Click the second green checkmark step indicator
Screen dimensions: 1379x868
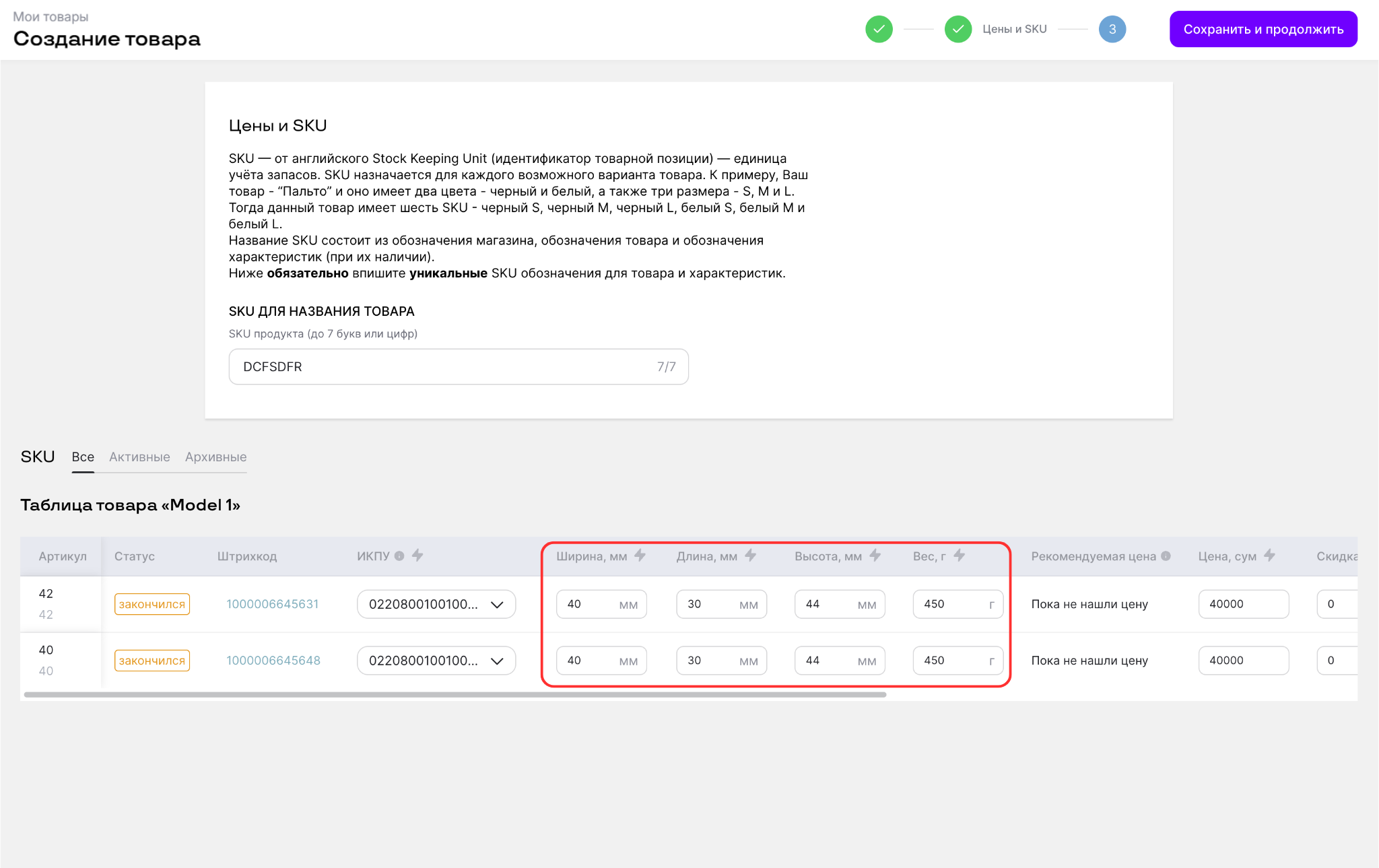click(x=957, y=29)
